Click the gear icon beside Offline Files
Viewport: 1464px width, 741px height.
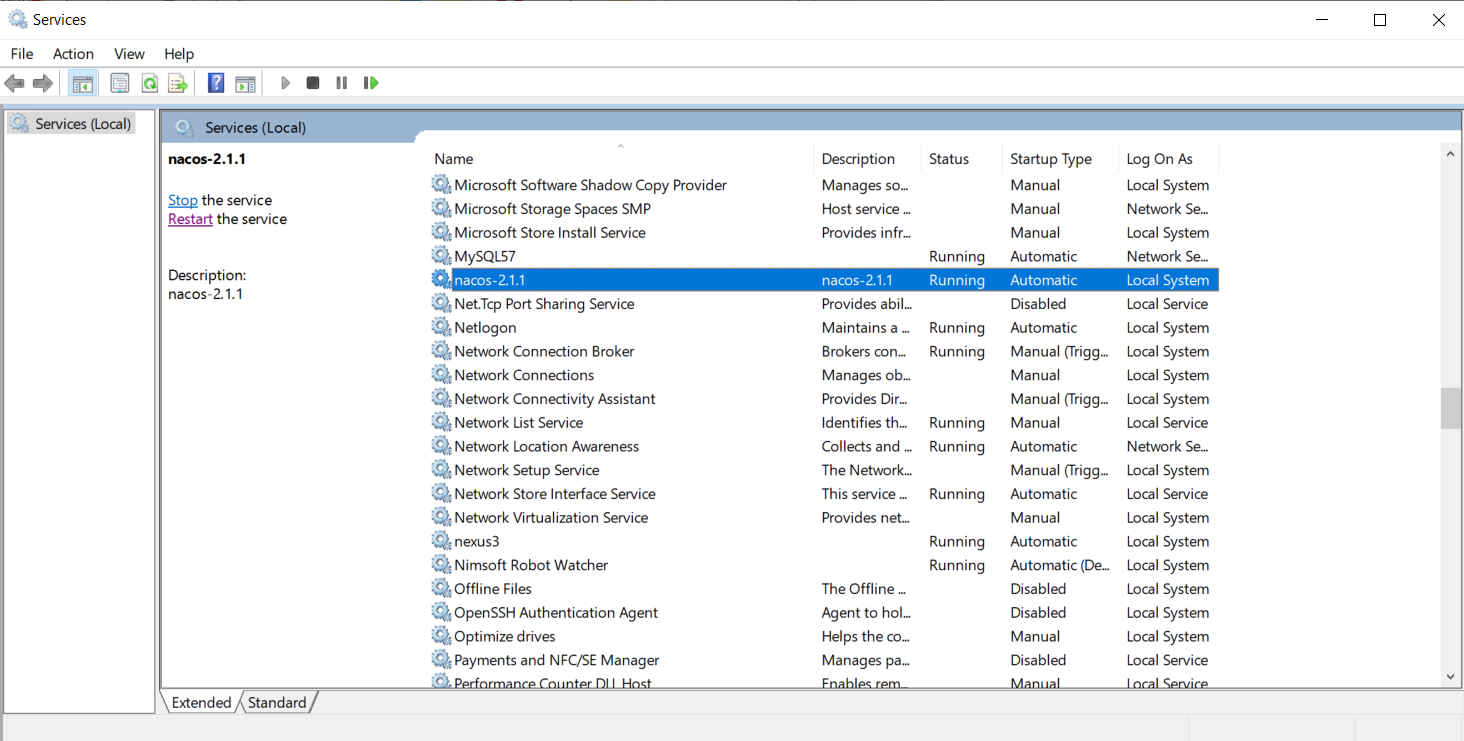click(x=441, y=589)
